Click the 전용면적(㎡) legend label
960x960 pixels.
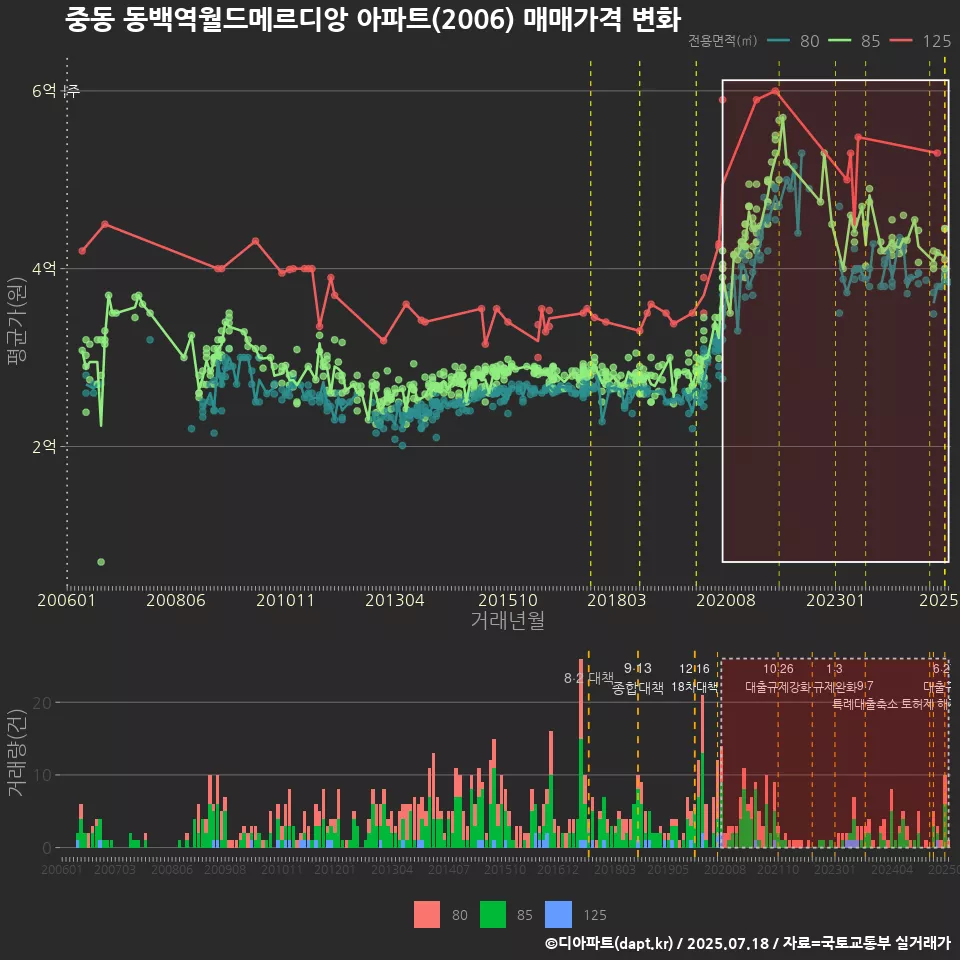point(723,41)
